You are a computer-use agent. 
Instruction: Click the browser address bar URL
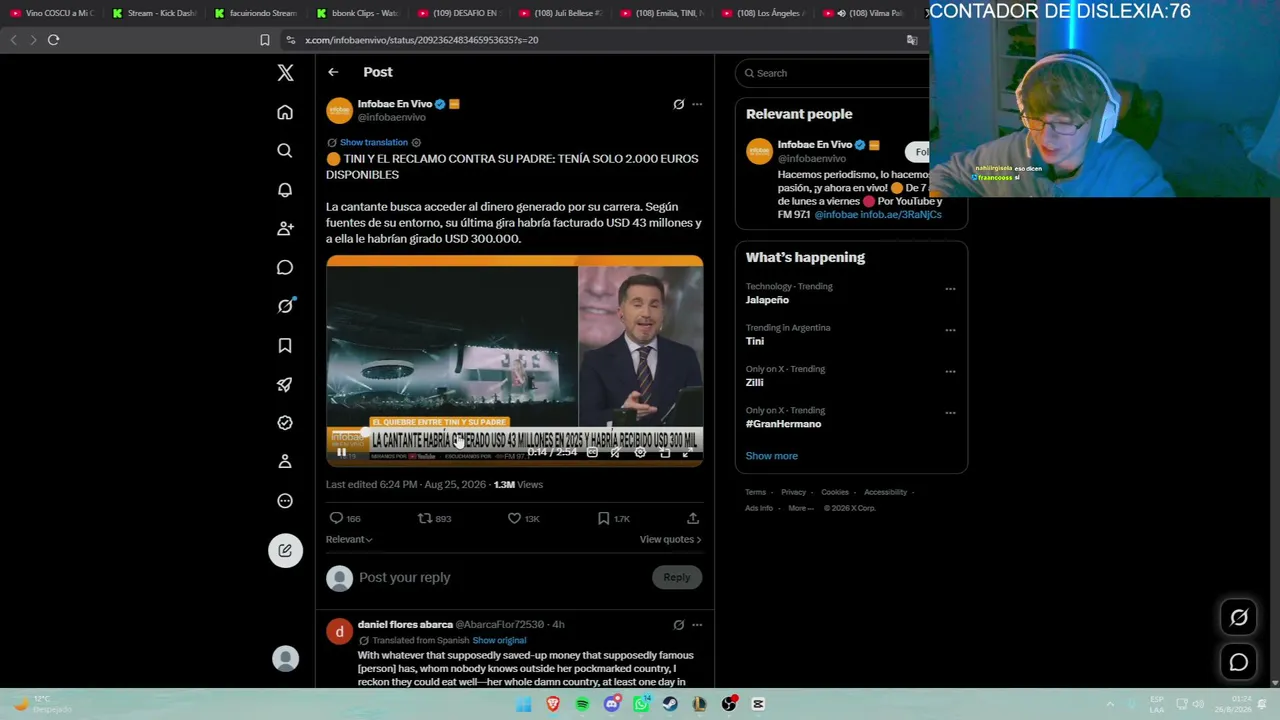422,40
